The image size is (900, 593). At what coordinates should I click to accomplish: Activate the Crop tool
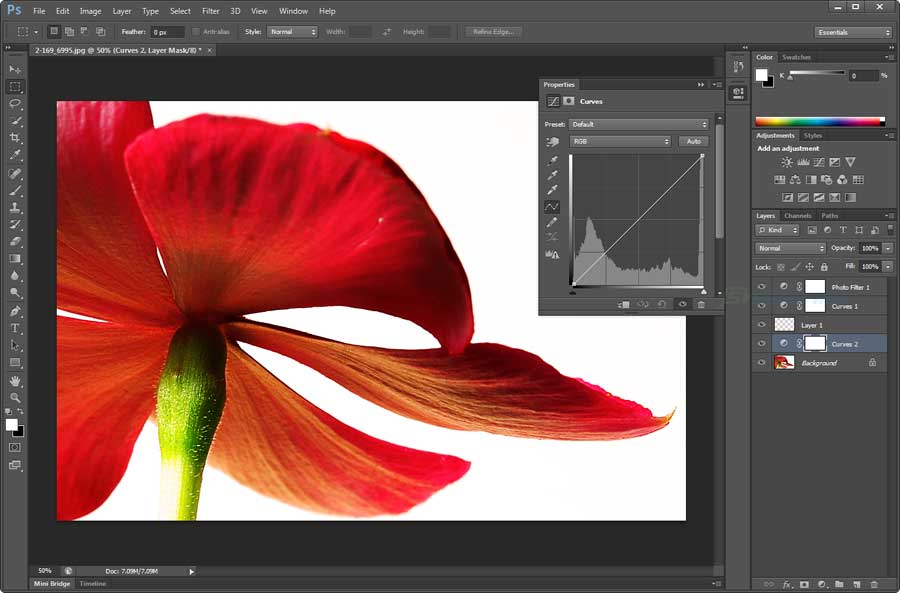click(x=14, y=138)
